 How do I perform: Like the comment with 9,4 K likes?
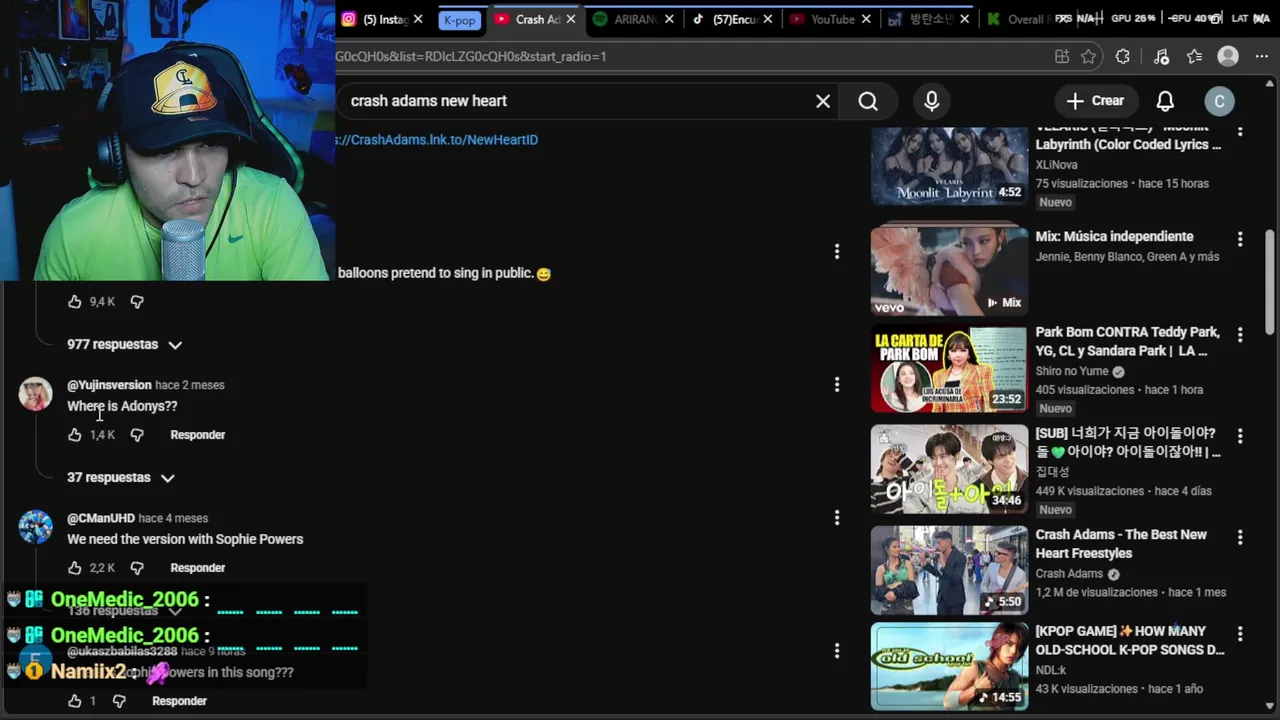pos(74,302)
